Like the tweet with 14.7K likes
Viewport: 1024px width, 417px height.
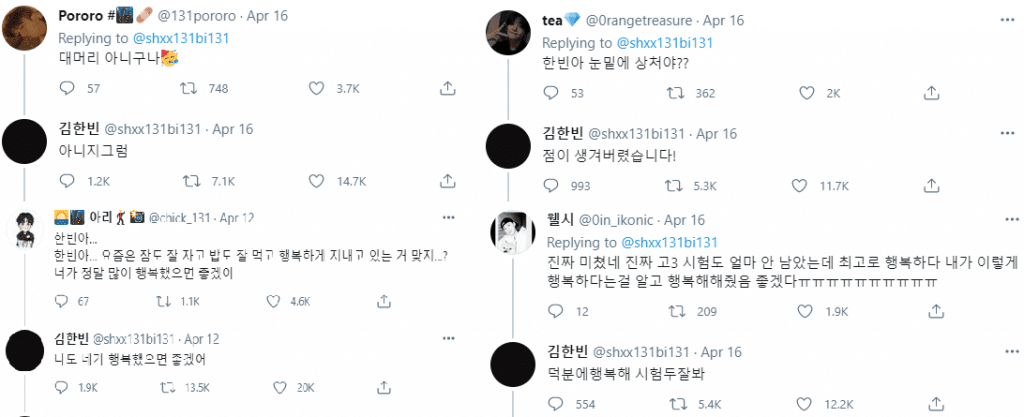(317, 181)
